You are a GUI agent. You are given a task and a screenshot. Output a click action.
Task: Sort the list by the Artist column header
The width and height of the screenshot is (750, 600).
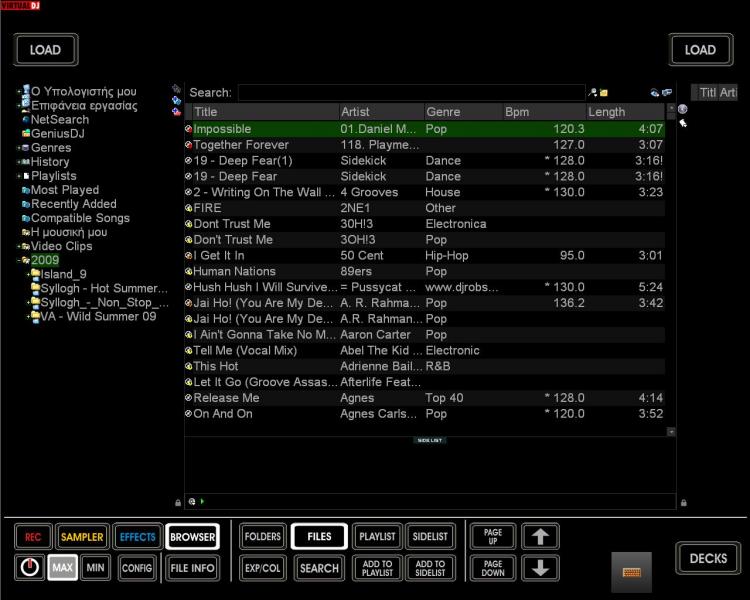click(381, 112)
